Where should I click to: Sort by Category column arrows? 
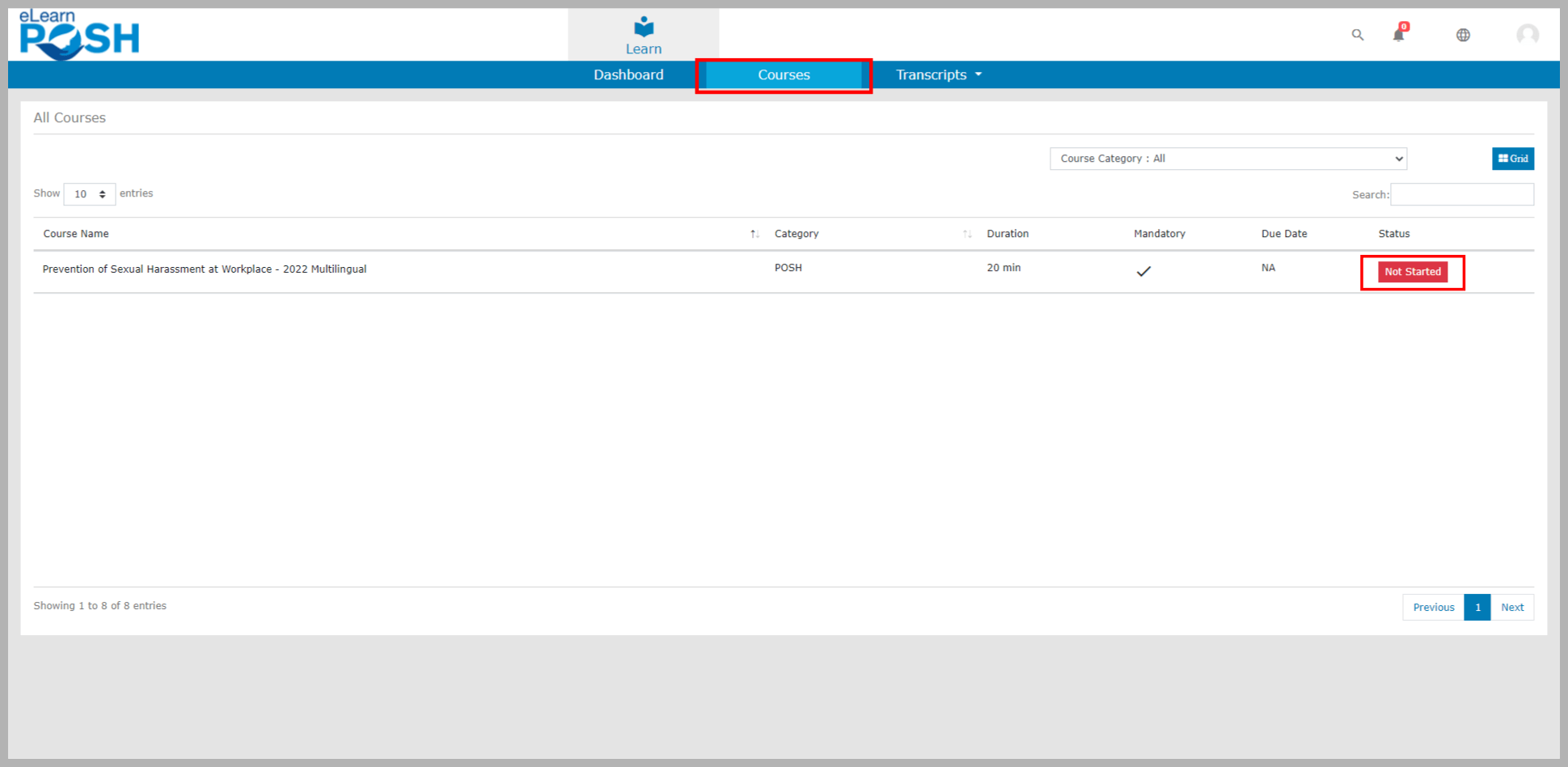point(967,234)
